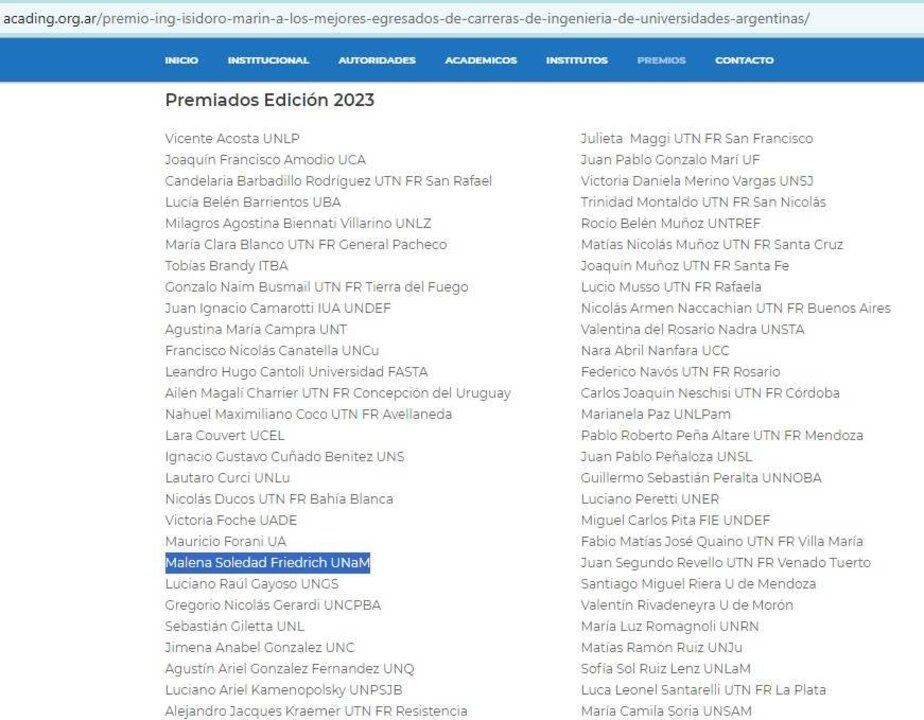Open the PREMIOS menu item
924x720 pixels.
pyautogui.click(x=661, y=60)
